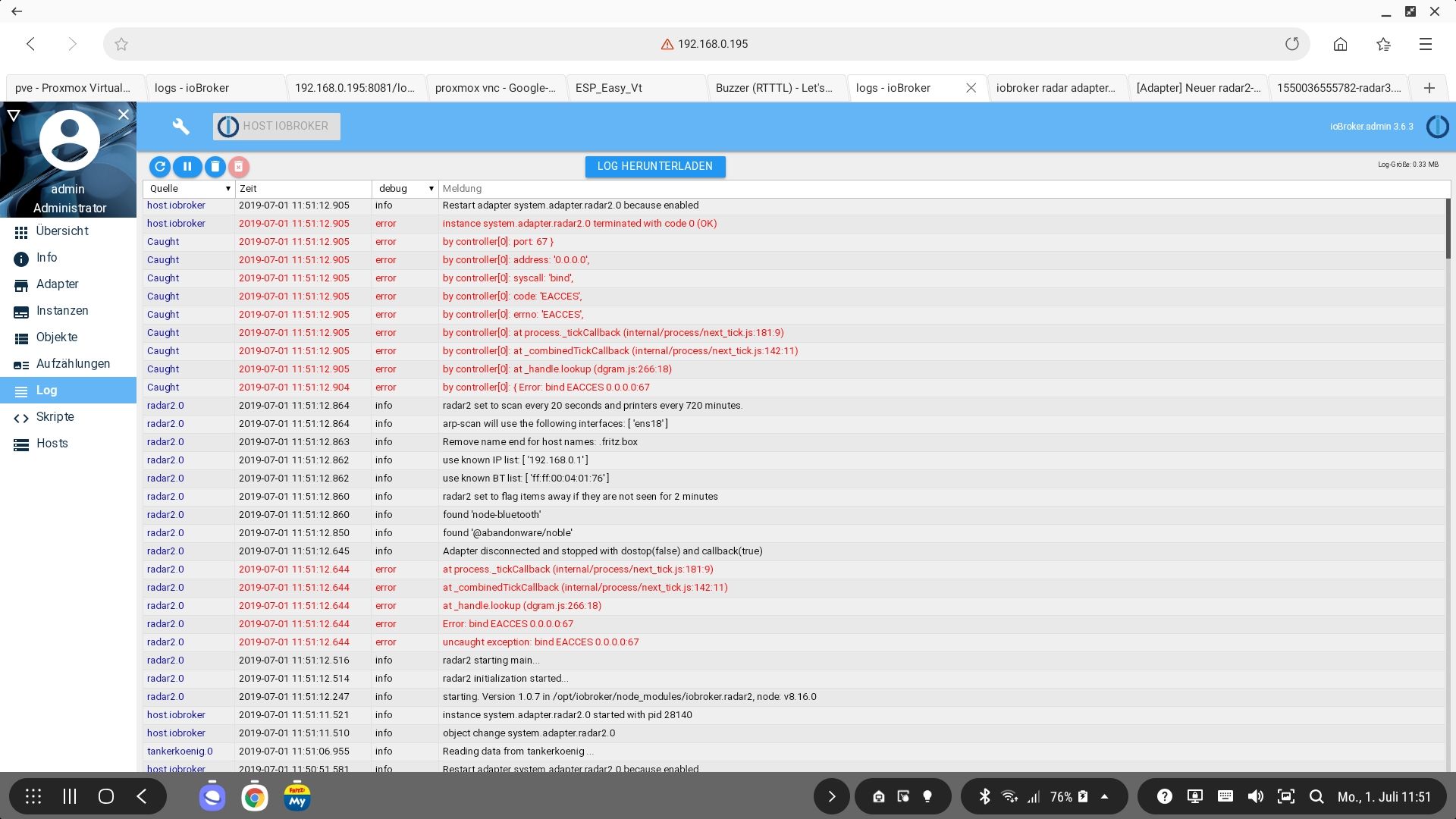The width and height of the screenshot is (1456, 819).
Task: Click the ioBroker spinner/refresh icon top right
Action: [1439, 126]
